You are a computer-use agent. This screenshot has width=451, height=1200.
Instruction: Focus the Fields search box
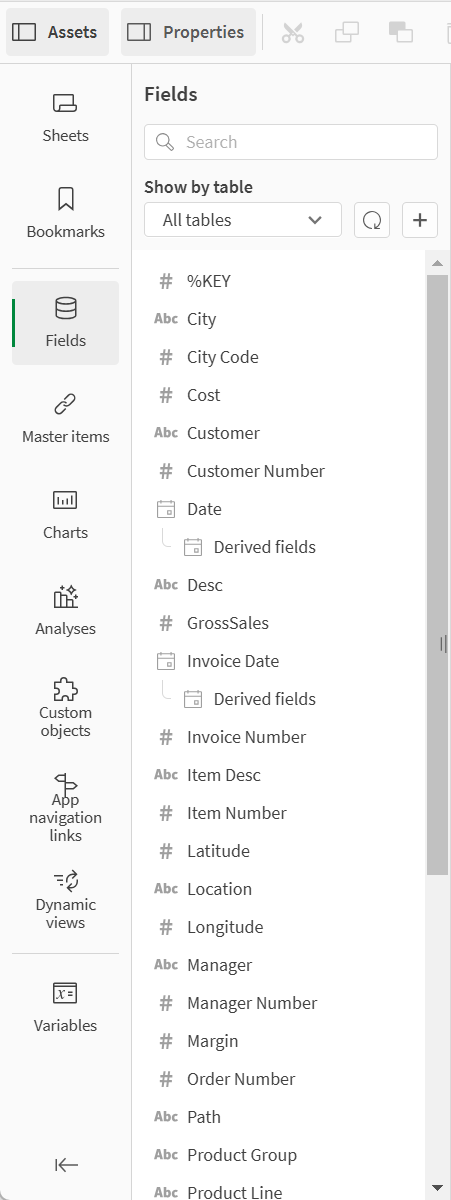[x=291, y=142]
